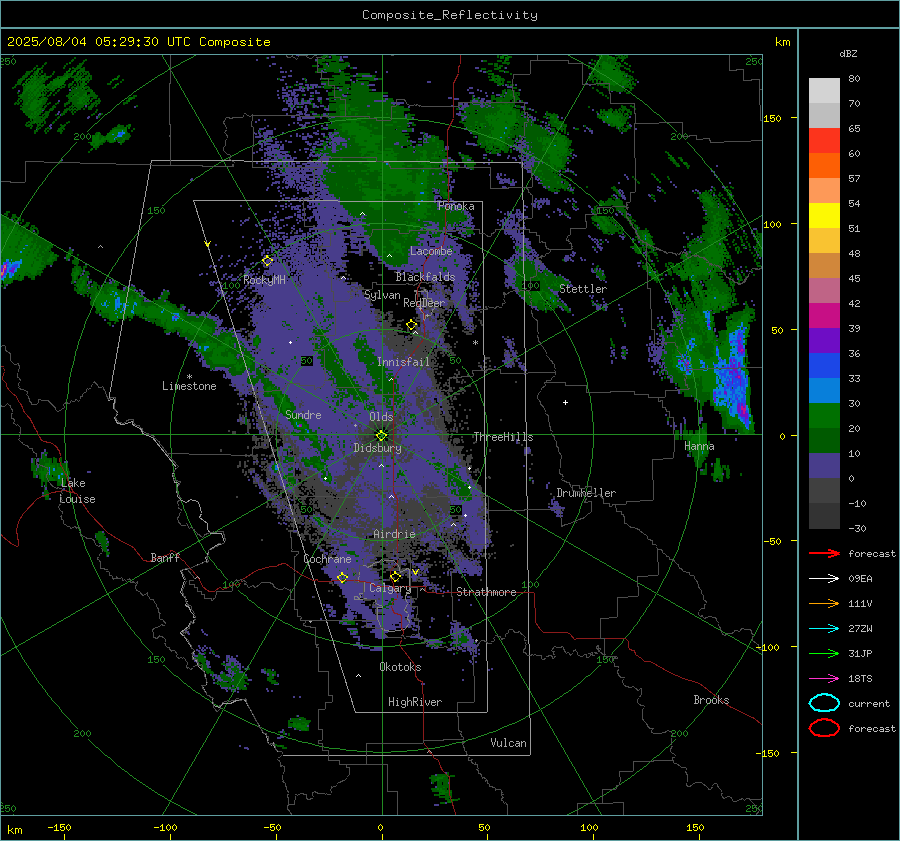
Task: Click the cyan 'current' ellipse legend icon
Action: pos(824,703)
